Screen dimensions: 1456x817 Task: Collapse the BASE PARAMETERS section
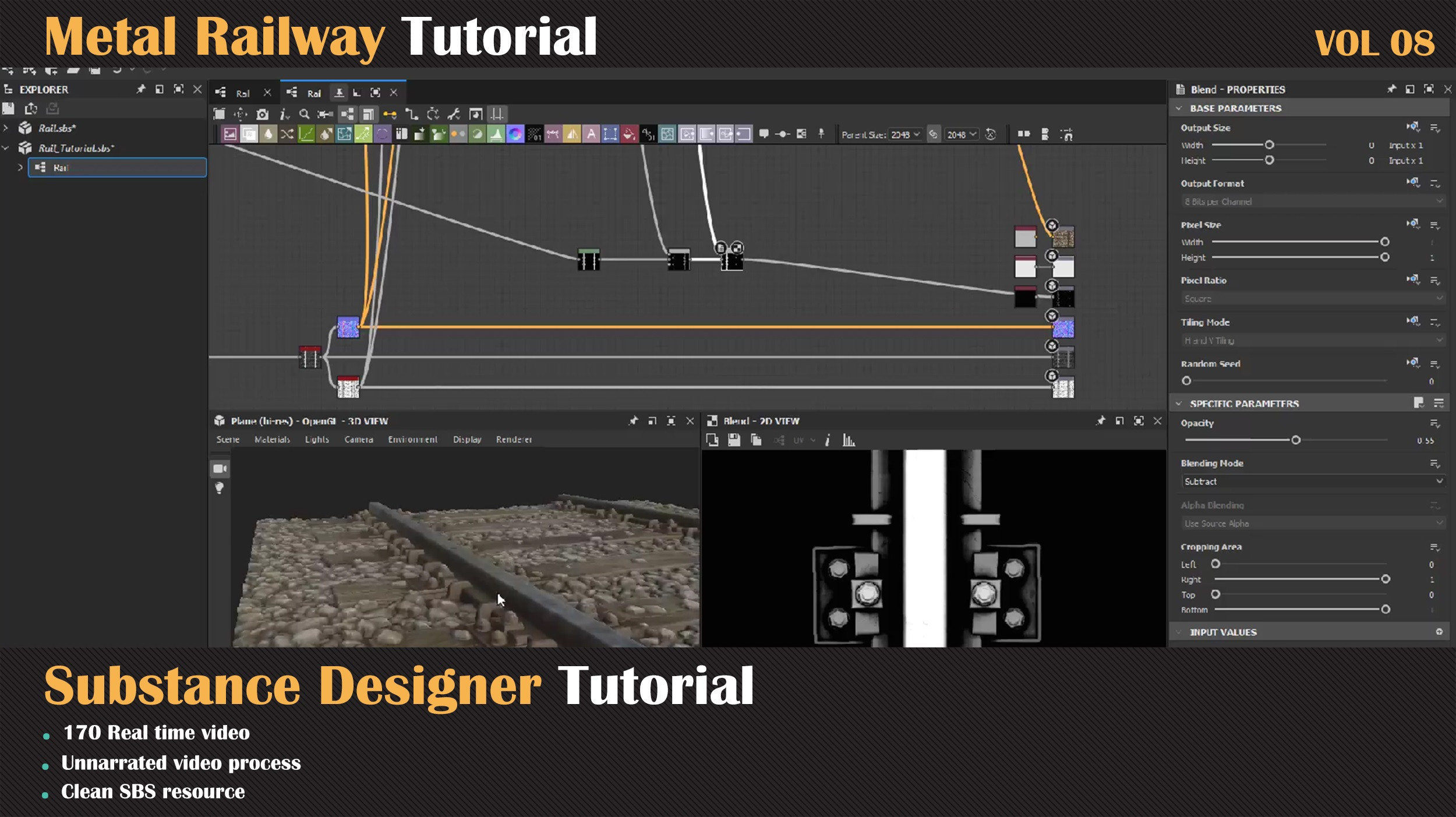pyautogui.click(x=1179, y=108)
